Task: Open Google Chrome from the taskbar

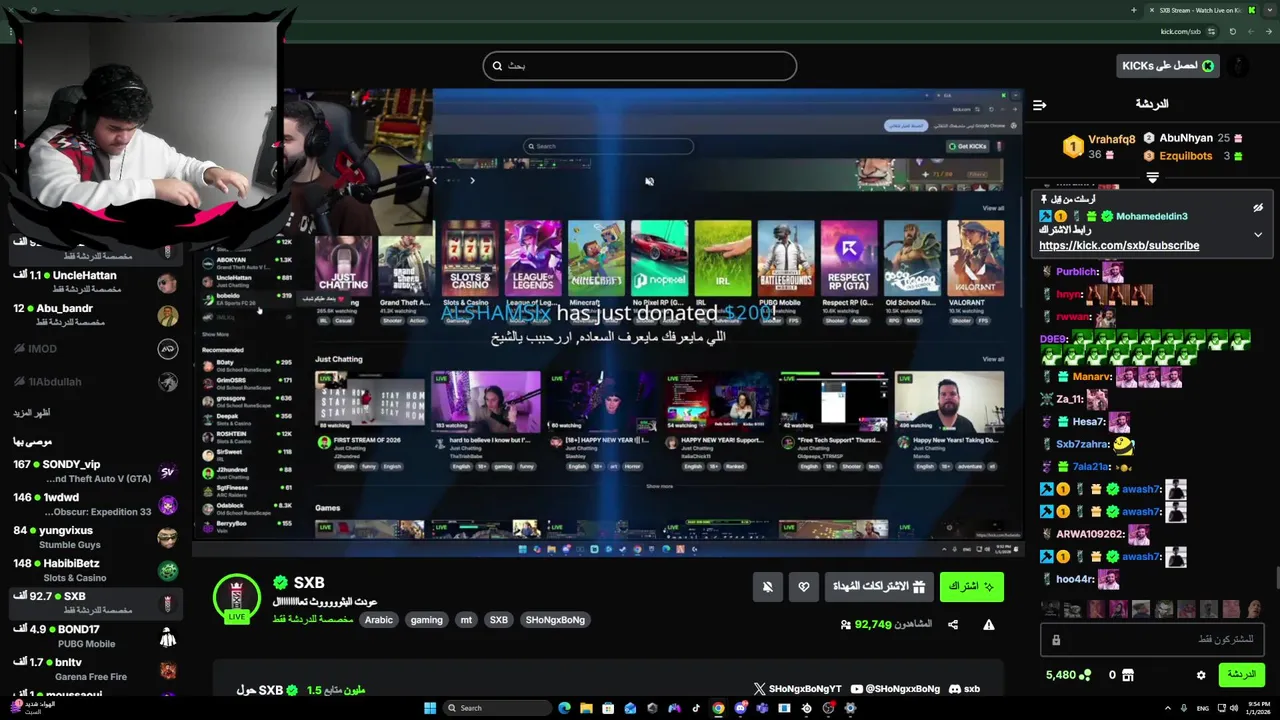Action: point(718,708)
